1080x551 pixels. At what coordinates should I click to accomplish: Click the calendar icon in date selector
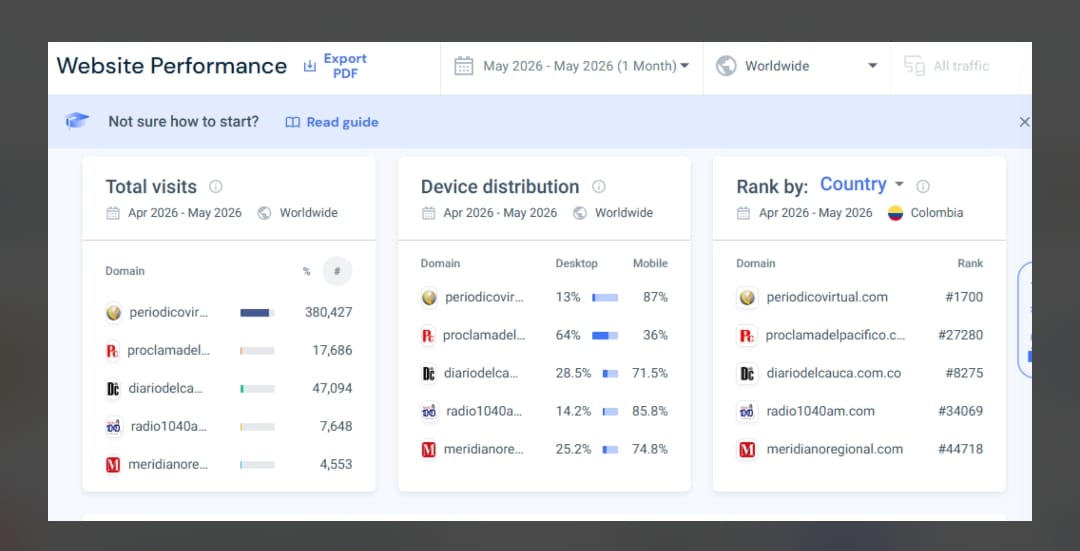pyautogui.click(x=464, y=66)
